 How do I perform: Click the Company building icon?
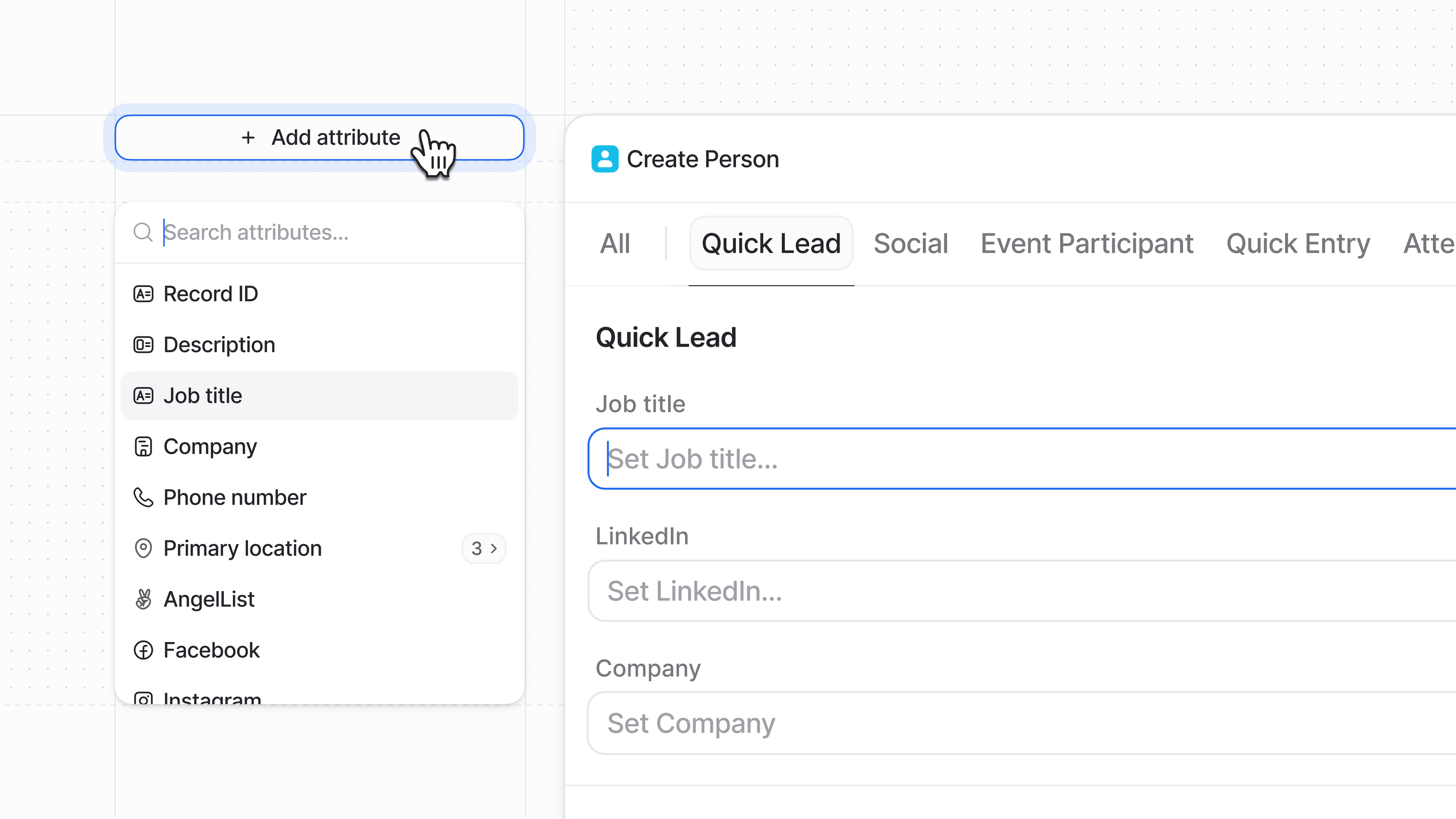143,447
